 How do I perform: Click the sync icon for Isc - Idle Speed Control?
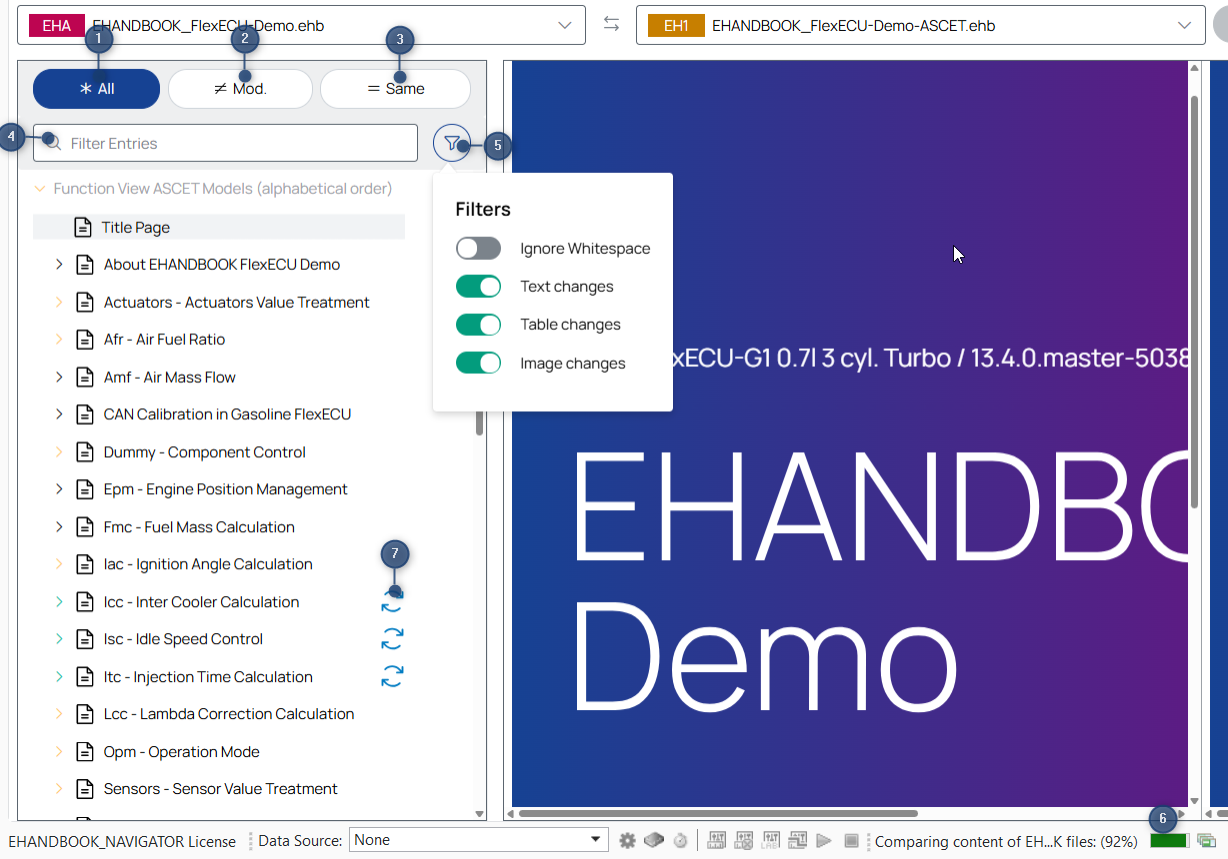pos(392,639)
